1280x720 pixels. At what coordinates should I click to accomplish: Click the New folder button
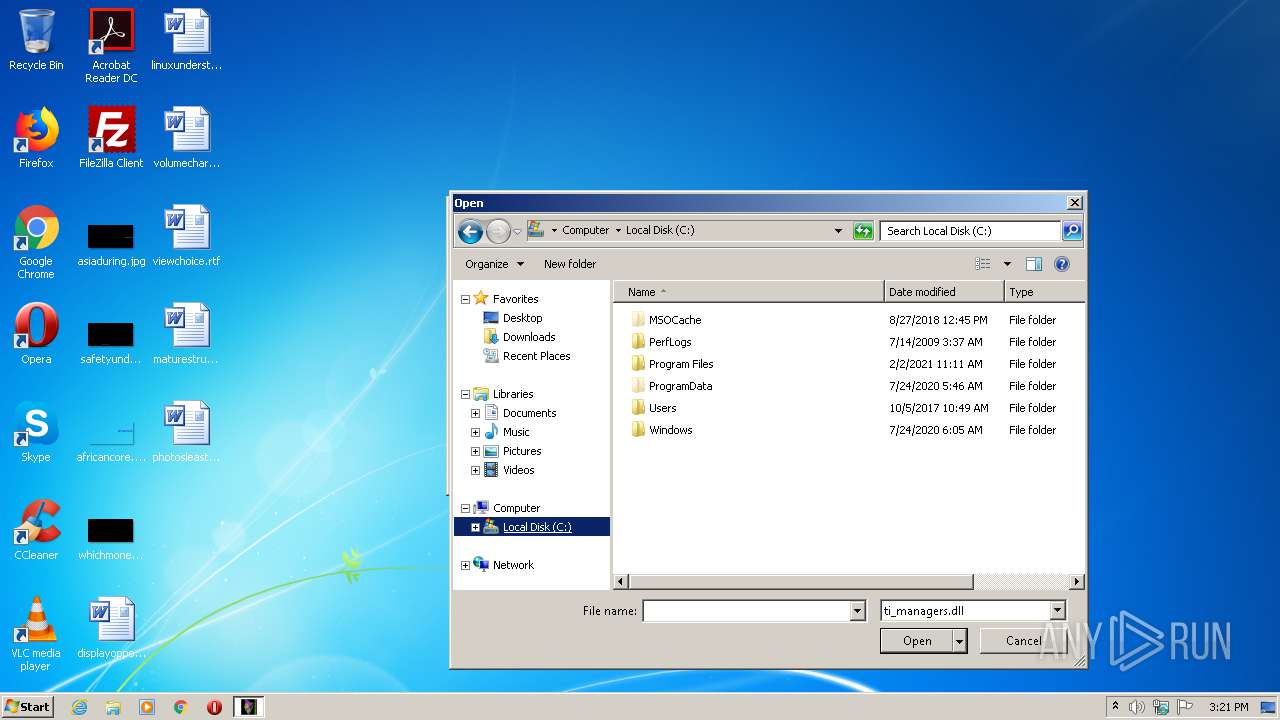[x=570, y=264]
